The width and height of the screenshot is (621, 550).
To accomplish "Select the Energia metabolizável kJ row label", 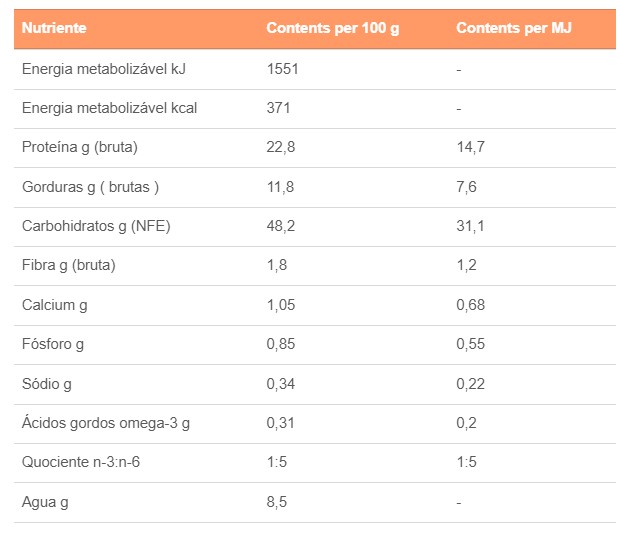I will pos(103,69).
